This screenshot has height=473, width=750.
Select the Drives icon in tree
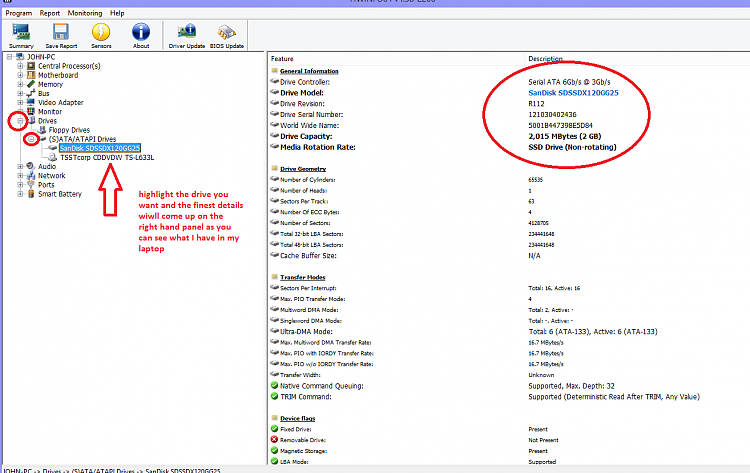[x=32, y=121]
